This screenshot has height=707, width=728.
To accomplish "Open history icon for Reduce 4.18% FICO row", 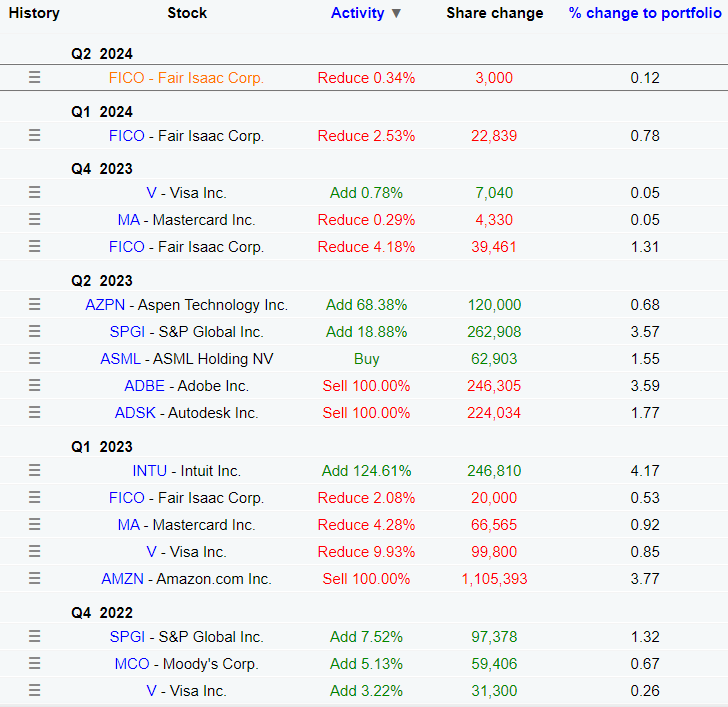I will [x=34, y=246].
